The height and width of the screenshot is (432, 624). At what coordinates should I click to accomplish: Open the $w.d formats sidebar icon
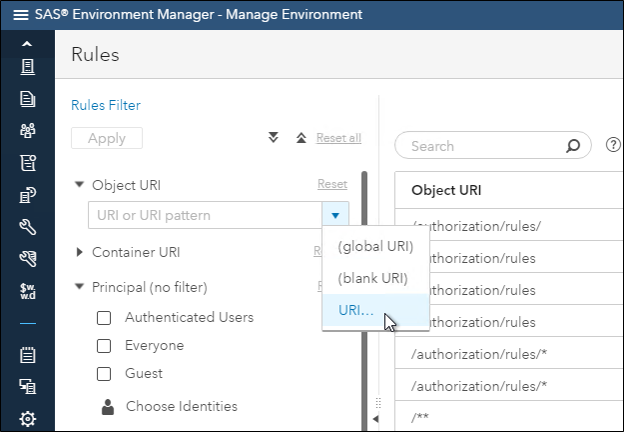(x=28, y=290)
